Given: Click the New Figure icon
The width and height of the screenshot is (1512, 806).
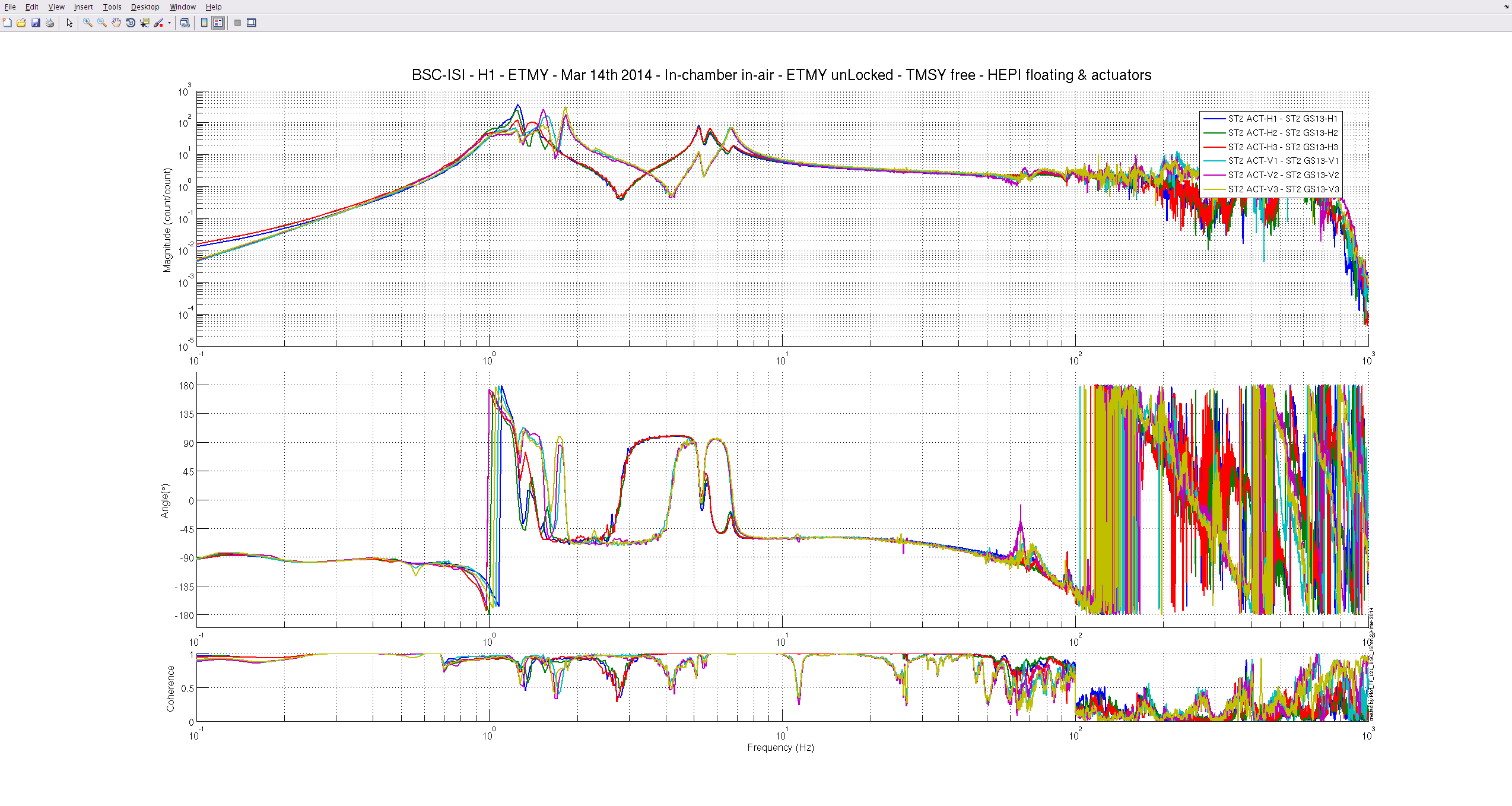Looking at the screenshot, I should click(x=7, y=23).
